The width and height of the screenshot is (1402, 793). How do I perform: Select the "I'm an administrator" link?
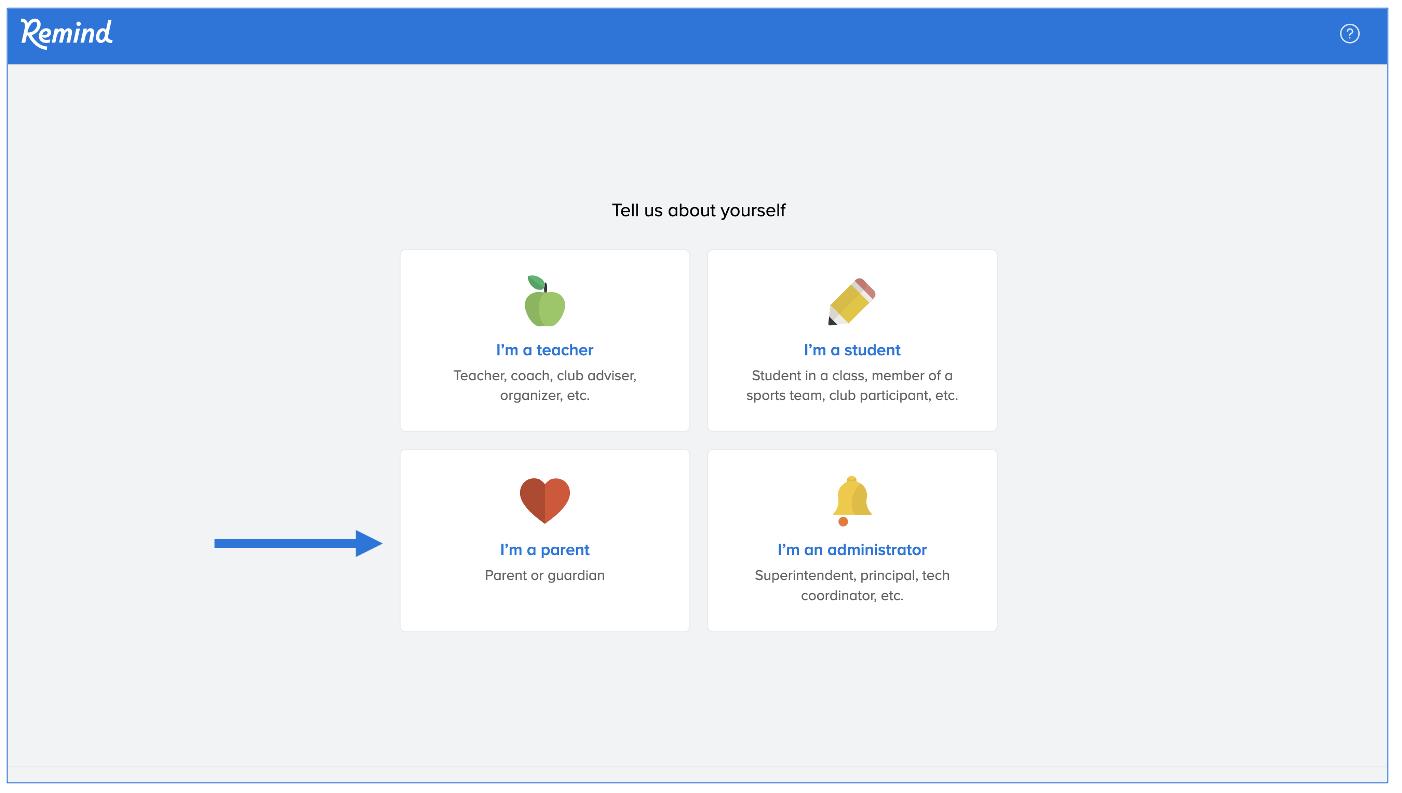852,550
